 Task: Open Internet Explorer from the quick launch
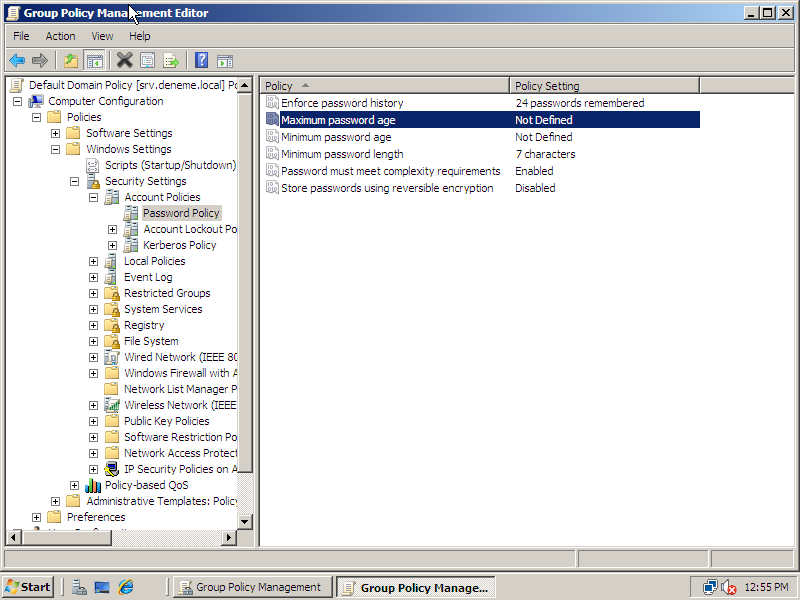pyautogui.click(x=126, y=587)
